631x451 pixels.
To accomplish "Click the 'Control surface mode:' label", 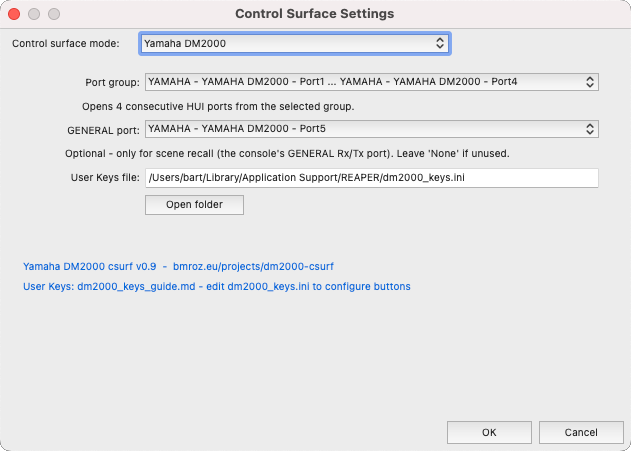I will (x=66, y=43).
